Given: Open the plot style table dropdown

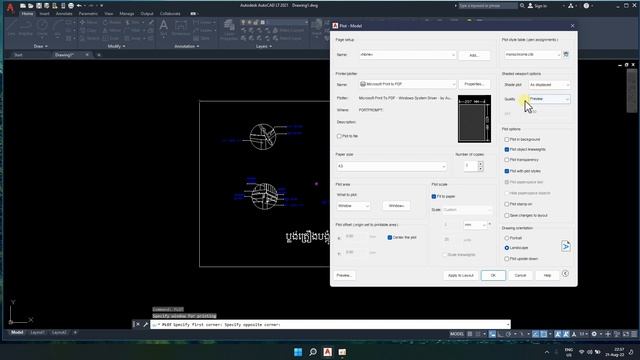Looking at the screenshot, I should pos(533,54).
